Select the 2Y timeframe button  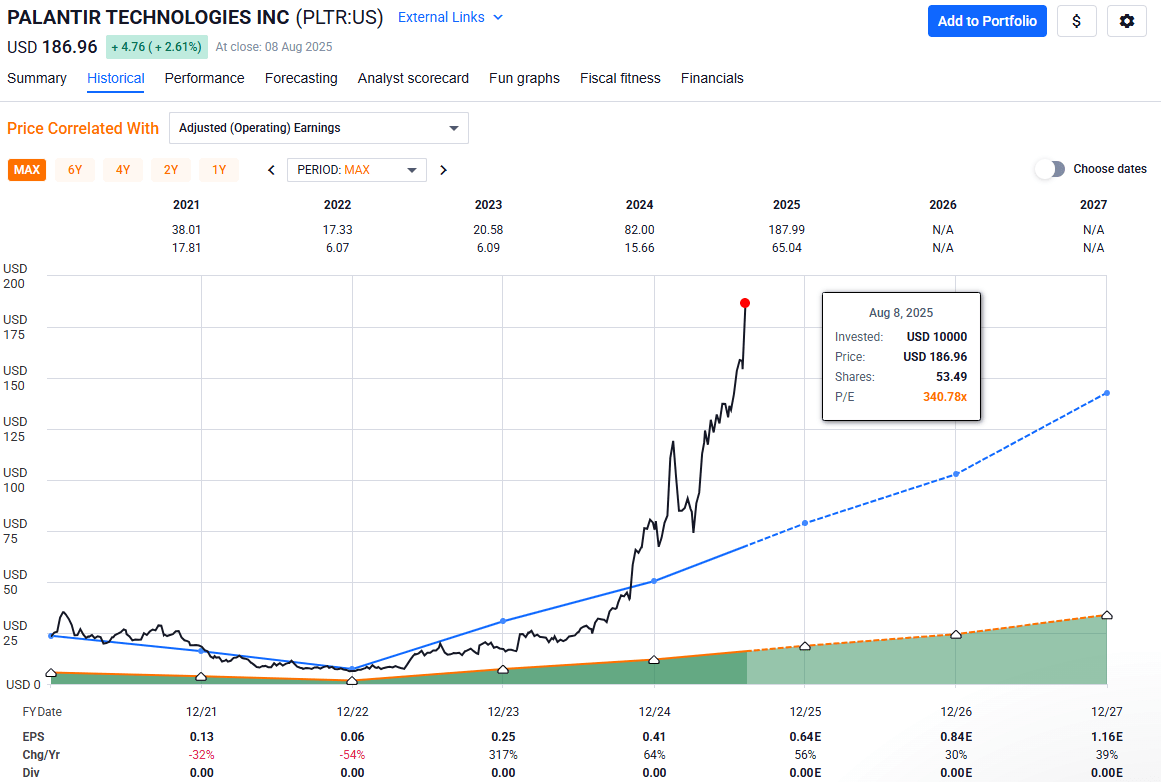[x=170, y=170]
